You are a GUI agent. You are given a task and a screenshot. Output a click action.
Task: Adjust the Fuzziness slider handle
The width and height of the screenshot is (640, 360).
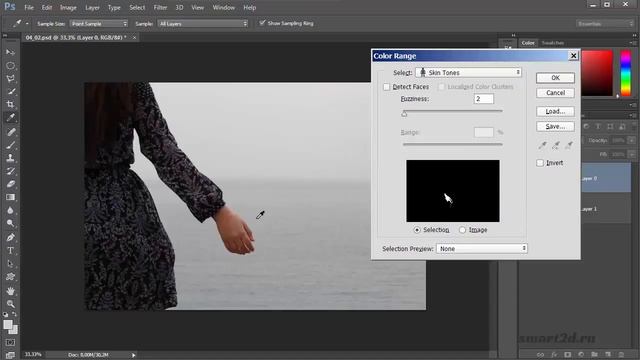[404, 114]
